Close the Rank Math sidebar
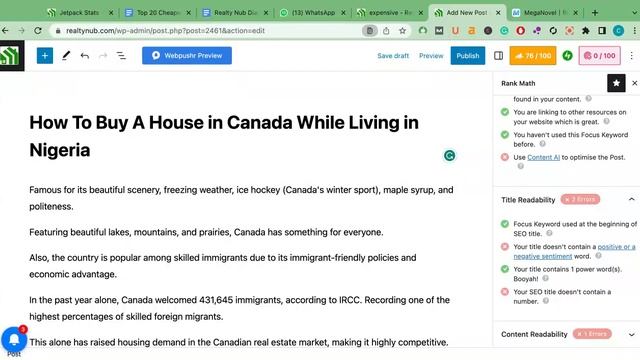The width and height of the screenshot is (640, 360). point(634,83)
